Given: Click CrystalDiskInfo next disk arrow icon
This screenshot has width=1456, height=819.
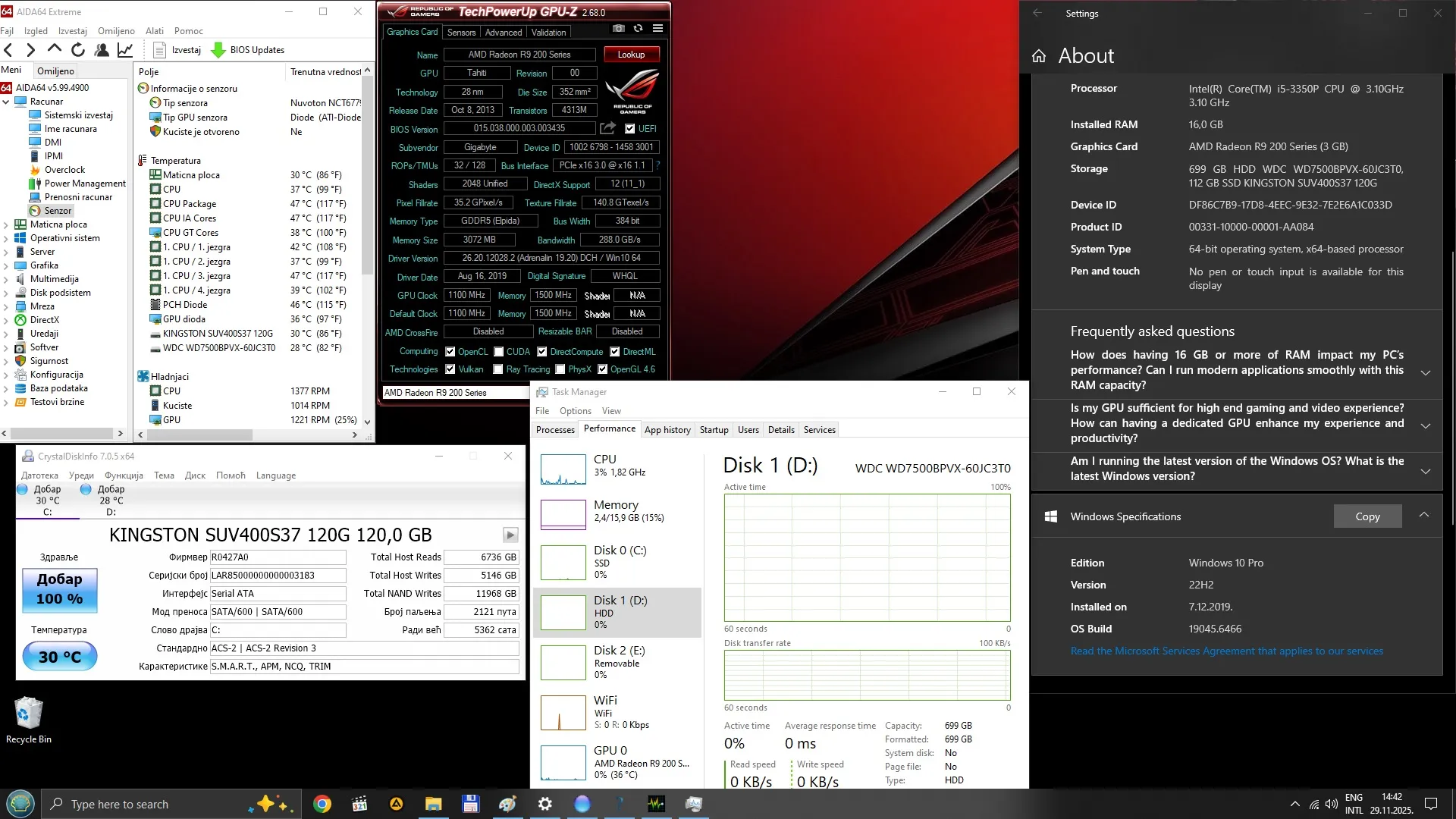Looking at the screenshot, I should coord(510,535).
